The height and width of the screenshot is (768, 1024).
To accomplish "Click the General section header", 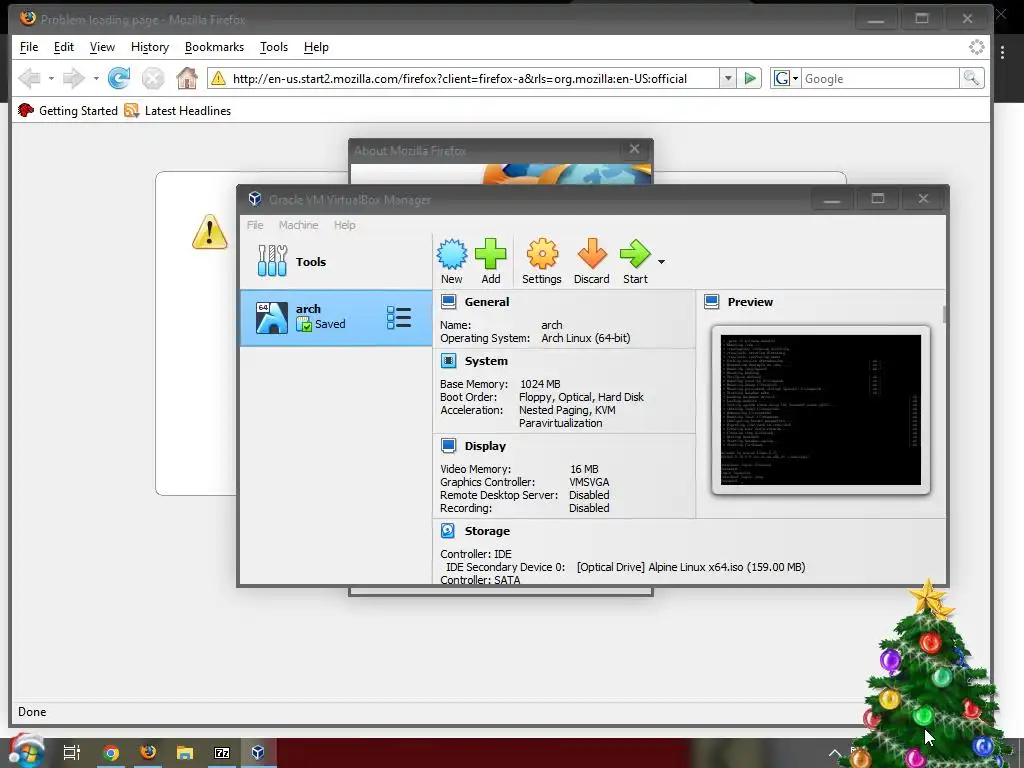I will [x=487, y=302].
